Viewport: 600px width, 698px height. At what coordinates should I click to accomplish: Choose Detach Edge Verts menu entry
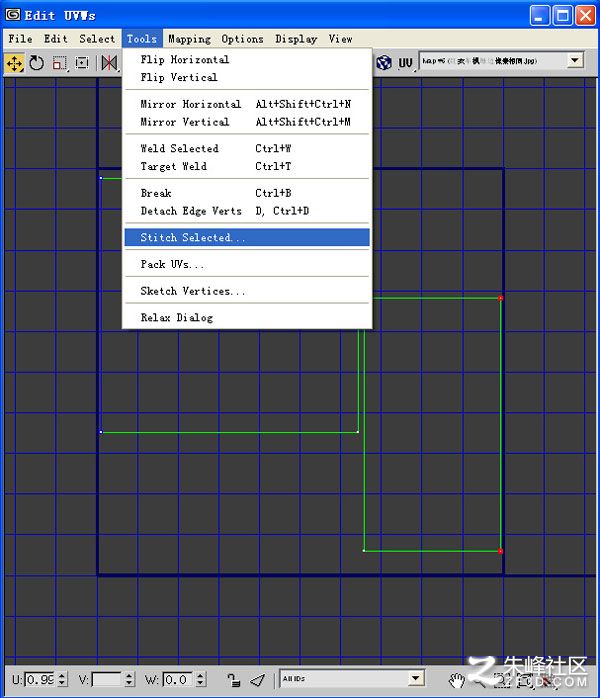pos(247,211)
